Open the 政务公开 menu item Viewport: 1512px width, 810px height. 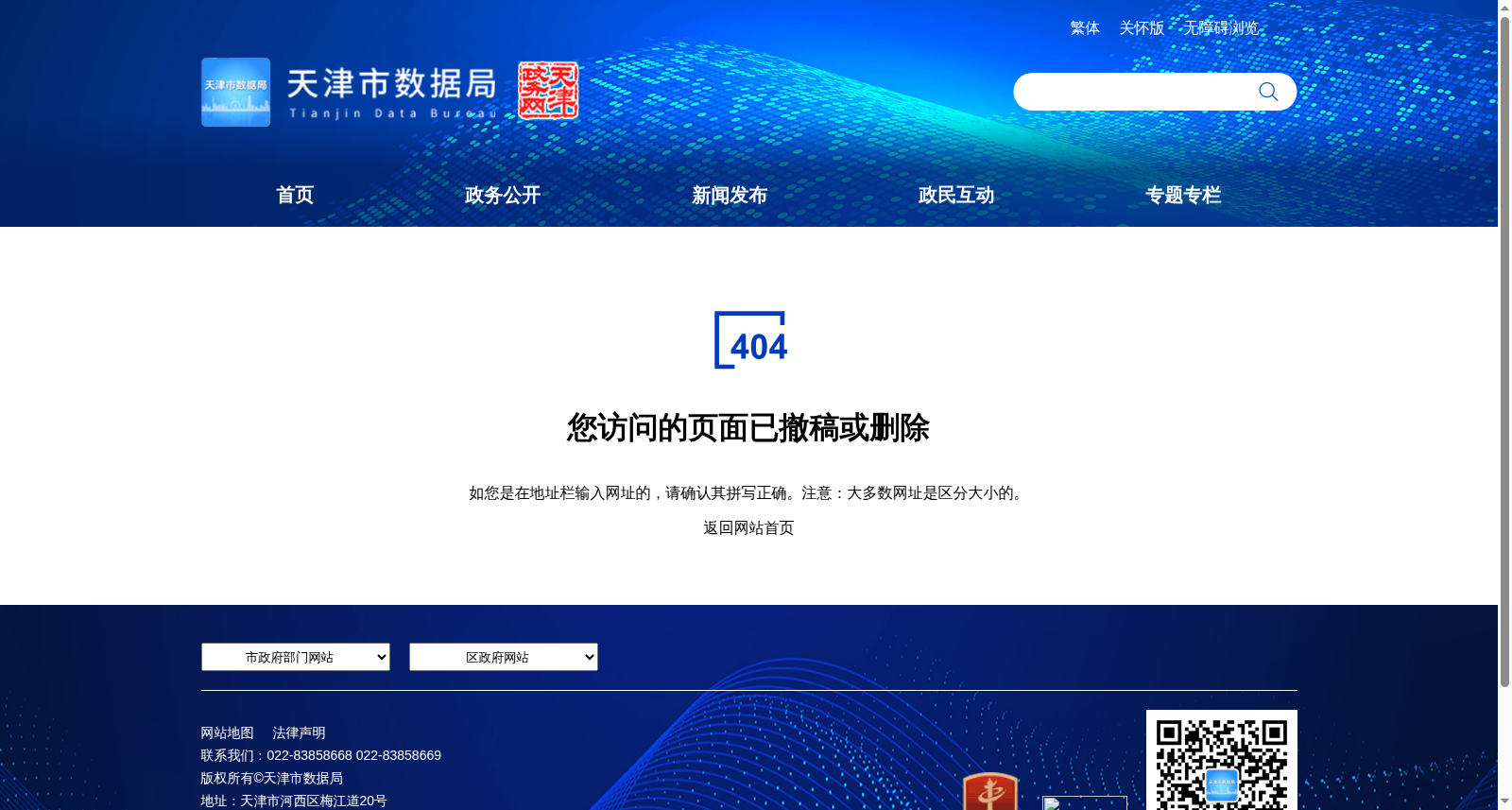(x=503, y=195)
